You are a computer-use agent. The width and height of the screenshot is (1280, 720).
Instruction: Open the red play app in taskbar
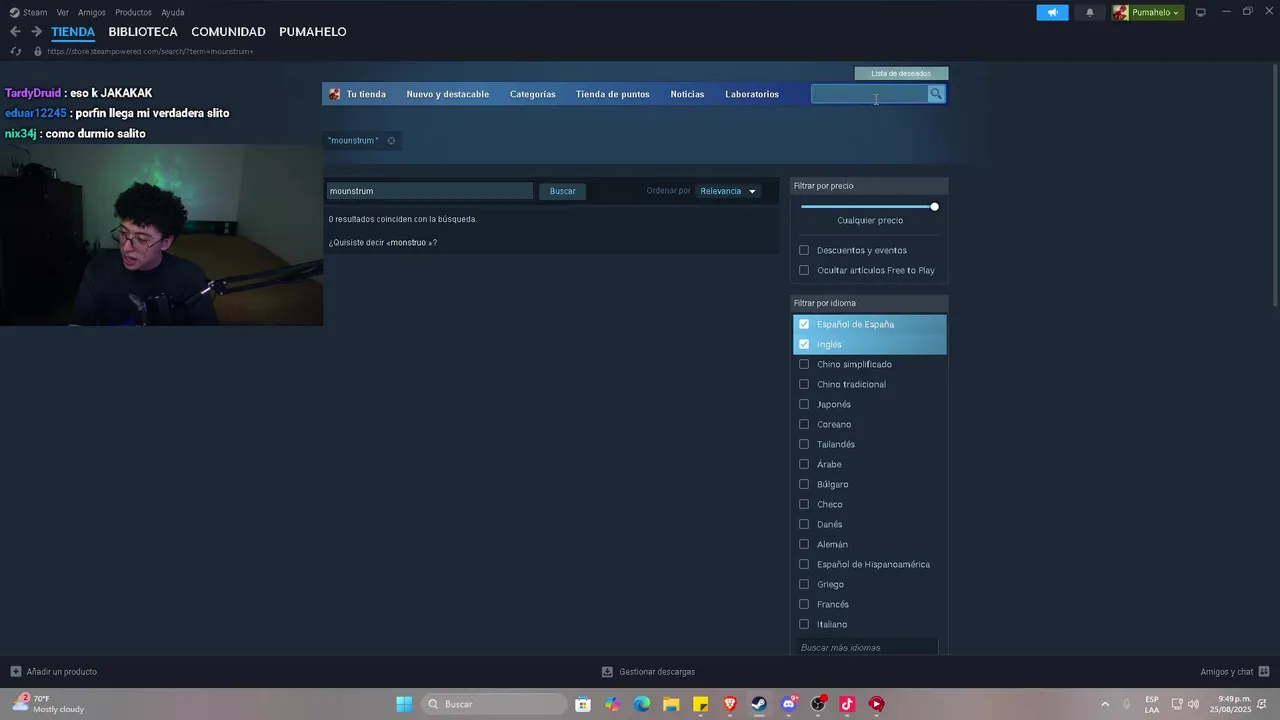coord(877,704)
